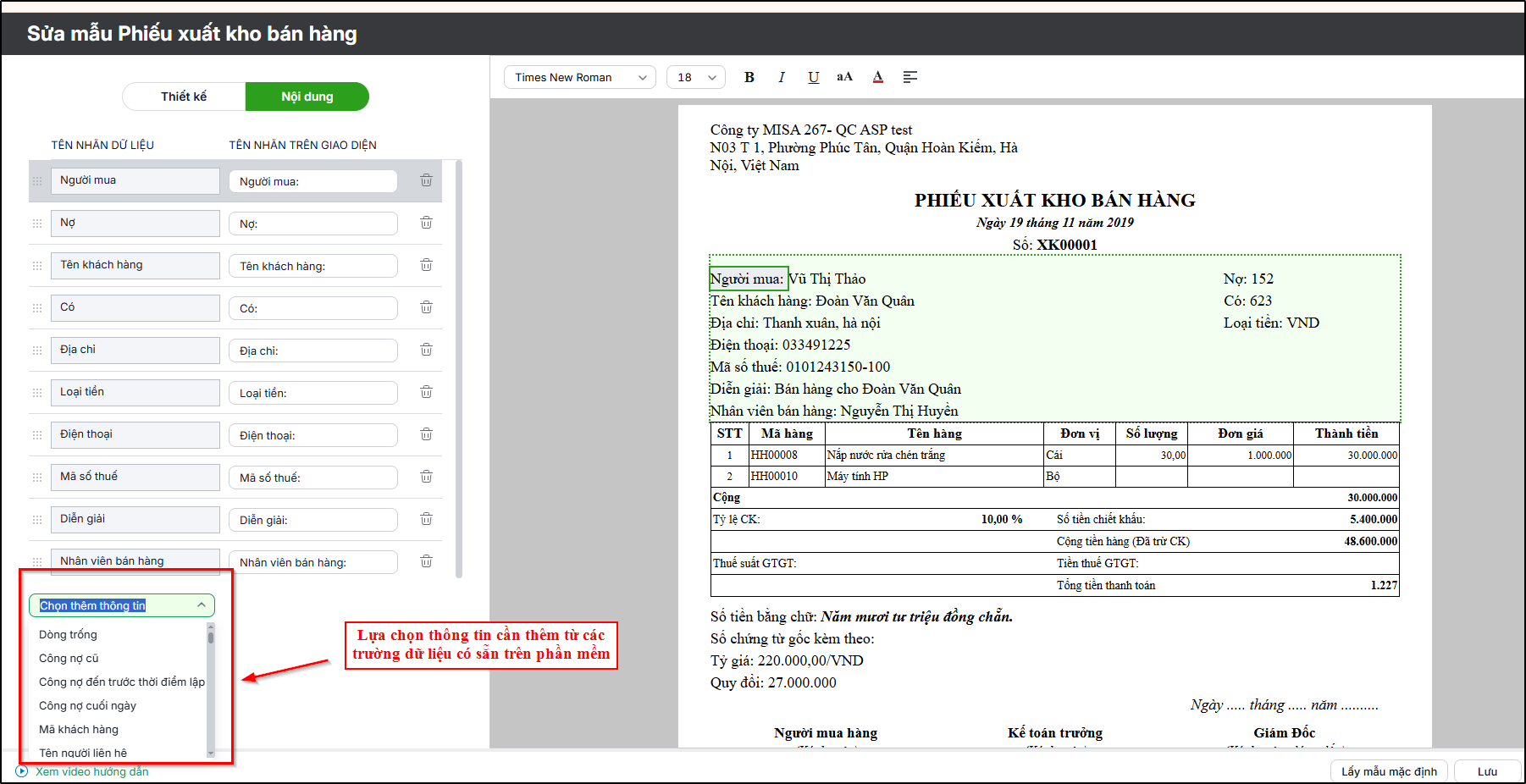Edit the Điện thoại: label field

(313, 435)
